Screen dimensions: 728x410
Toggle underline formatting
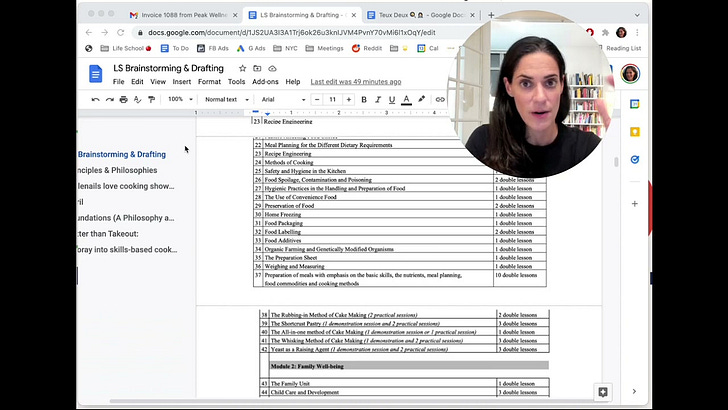(x=392, y=99)
